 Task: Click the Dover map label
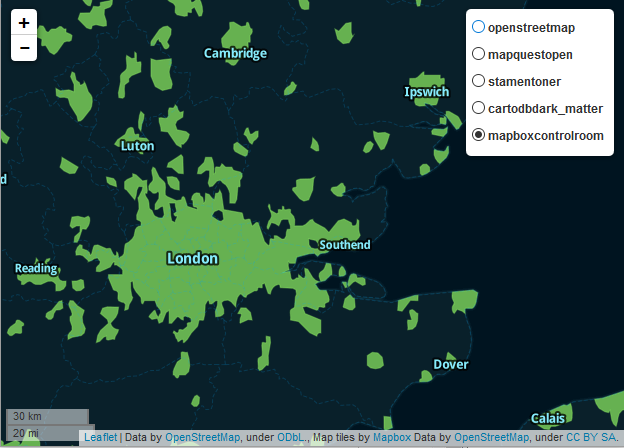(x=450, y=364)
